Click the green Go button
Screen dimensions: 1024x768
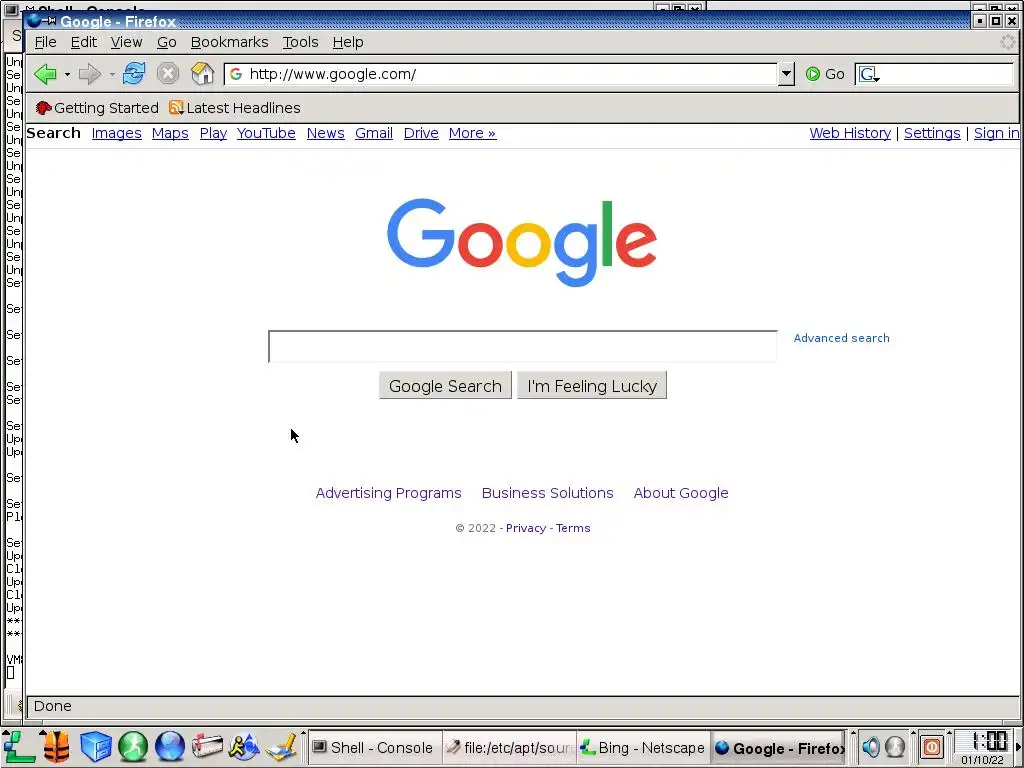(825, 74)
